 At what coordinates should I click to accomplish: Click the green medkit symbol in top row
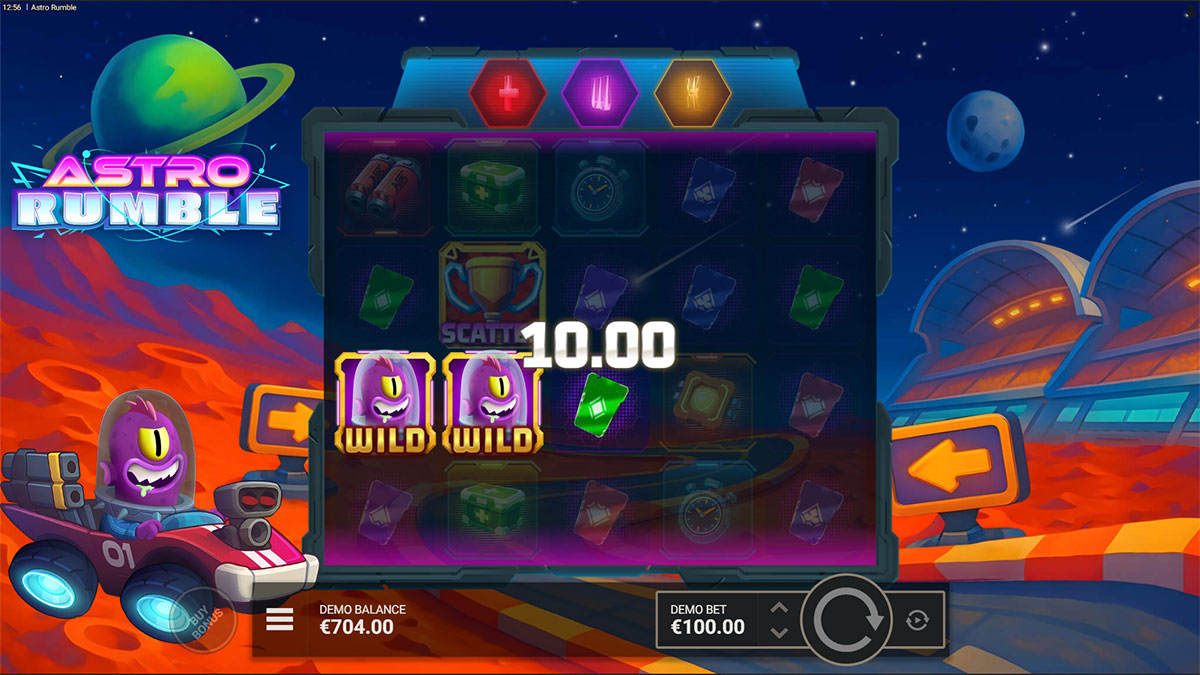coord(492,188)
